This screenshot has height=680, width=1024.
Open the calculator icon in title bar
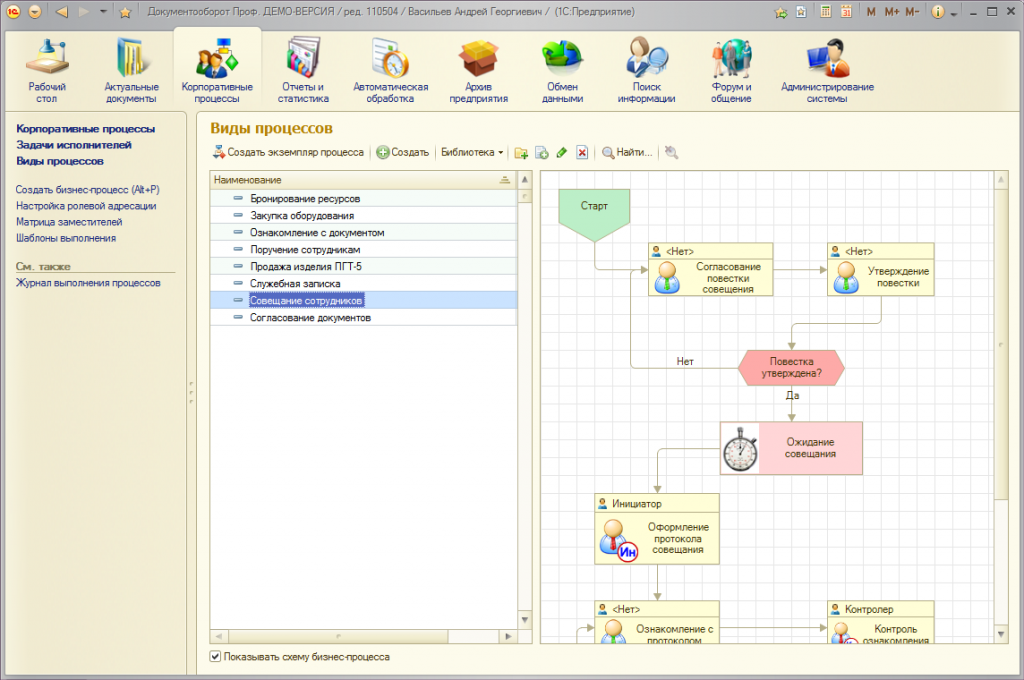pyautogui.click(x=826, y=12)
